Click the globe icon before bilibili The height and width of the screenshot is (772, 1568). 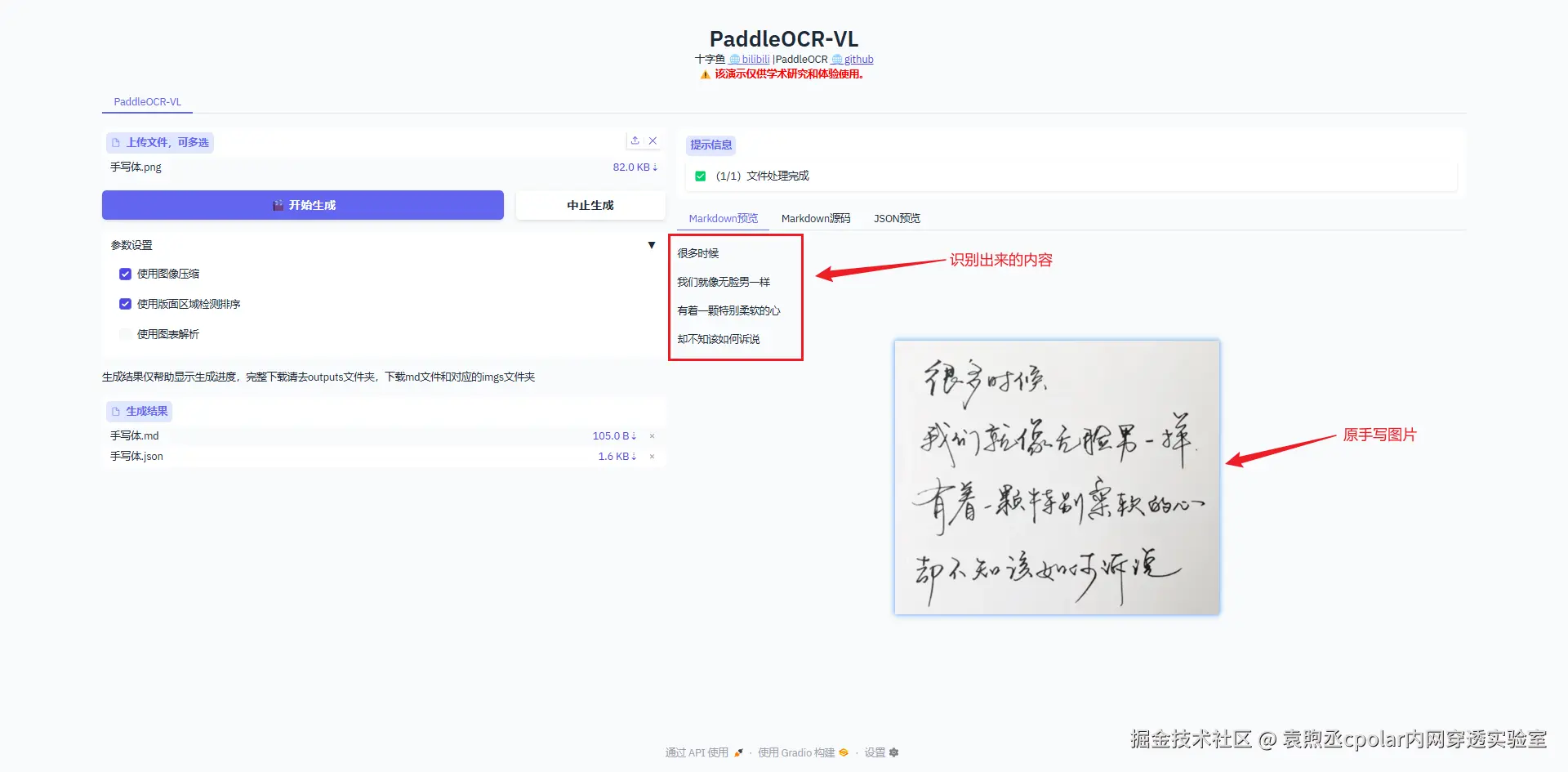click(734, 60)
